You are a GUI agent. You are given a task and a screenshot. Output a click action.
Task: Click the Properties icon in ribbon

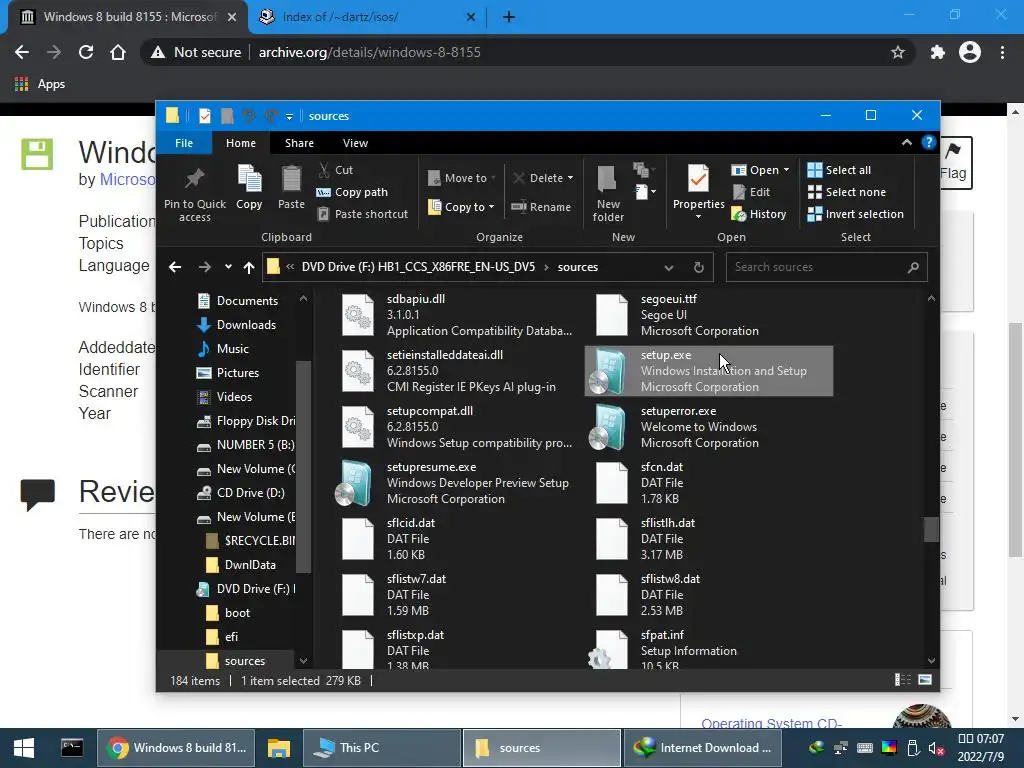(698, 190)
